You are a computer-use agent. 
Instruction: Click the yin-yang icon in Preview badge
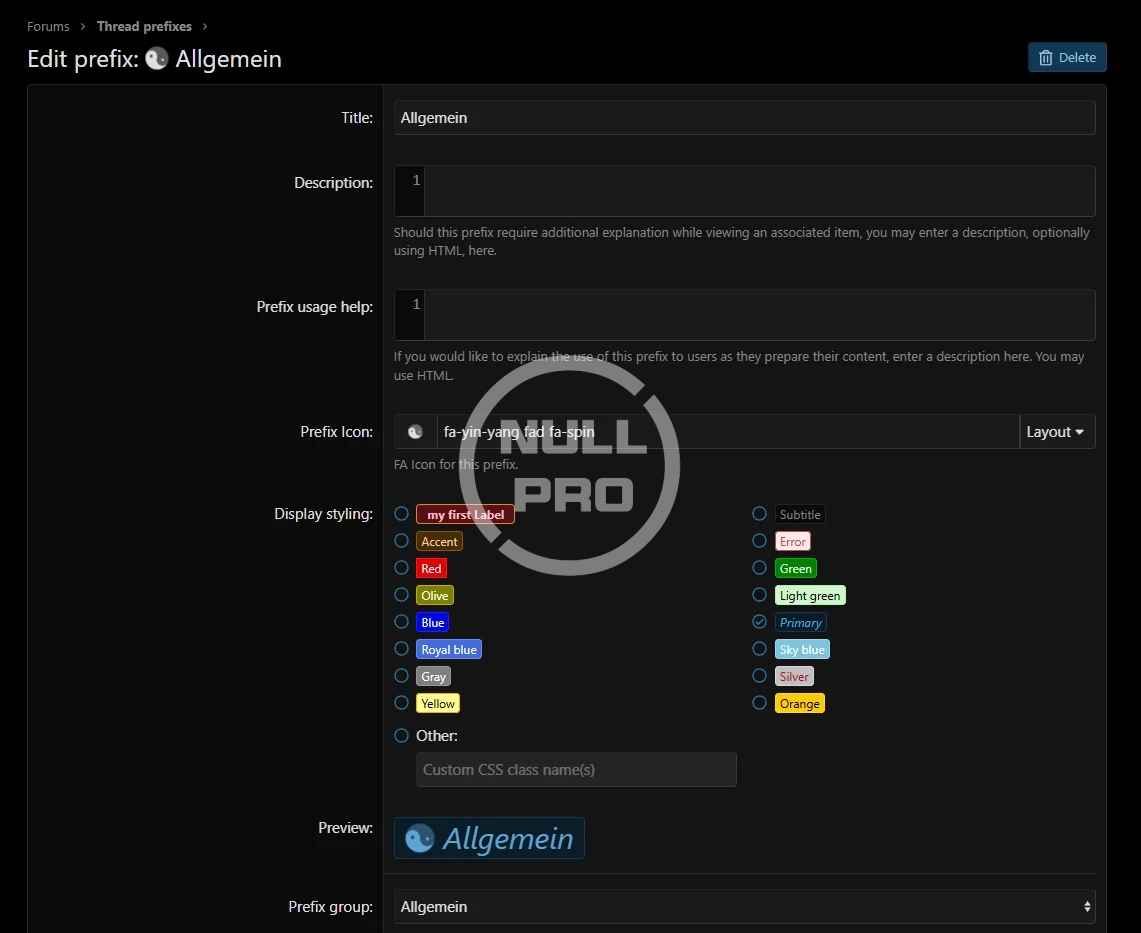[x=419, y=838]
